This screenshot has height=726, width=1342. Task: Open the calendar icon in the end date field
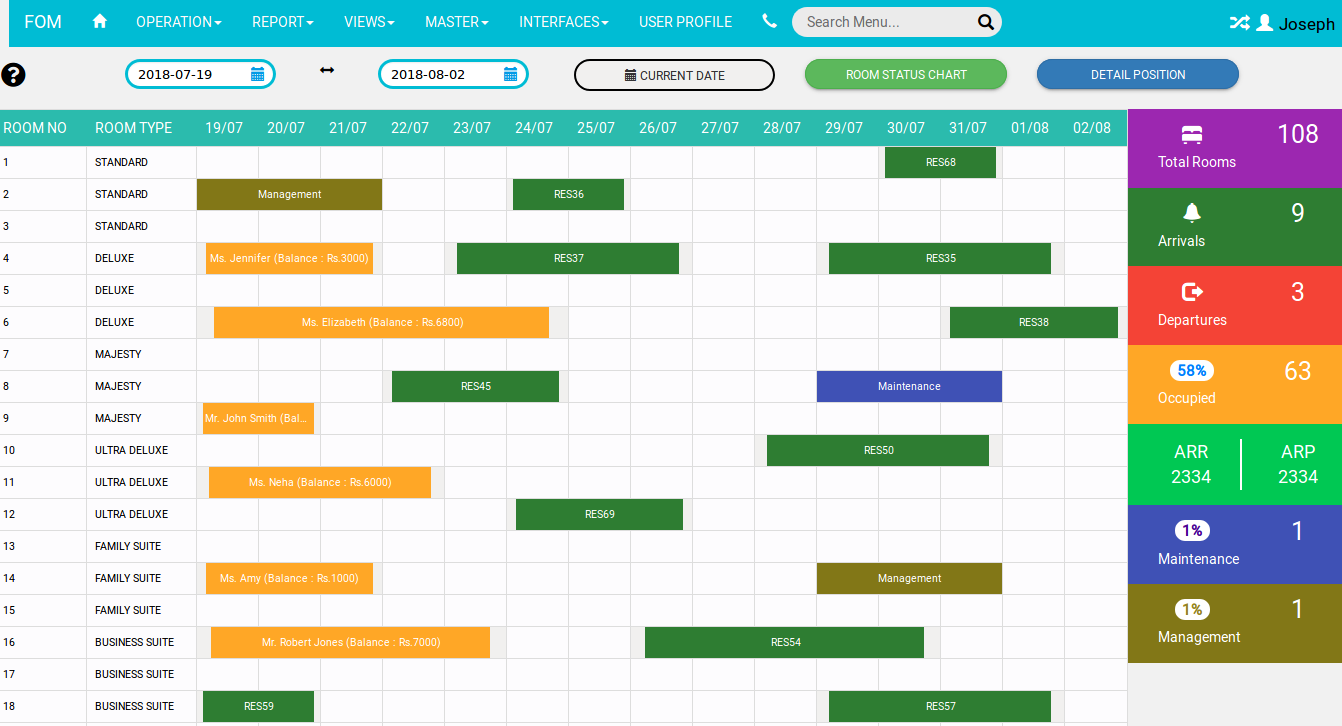coord(511,73)
